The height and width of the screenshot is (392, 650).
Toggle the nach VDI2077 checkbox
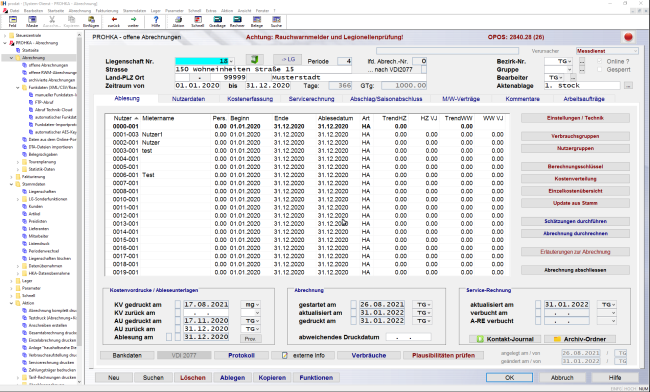click(424, 70)
